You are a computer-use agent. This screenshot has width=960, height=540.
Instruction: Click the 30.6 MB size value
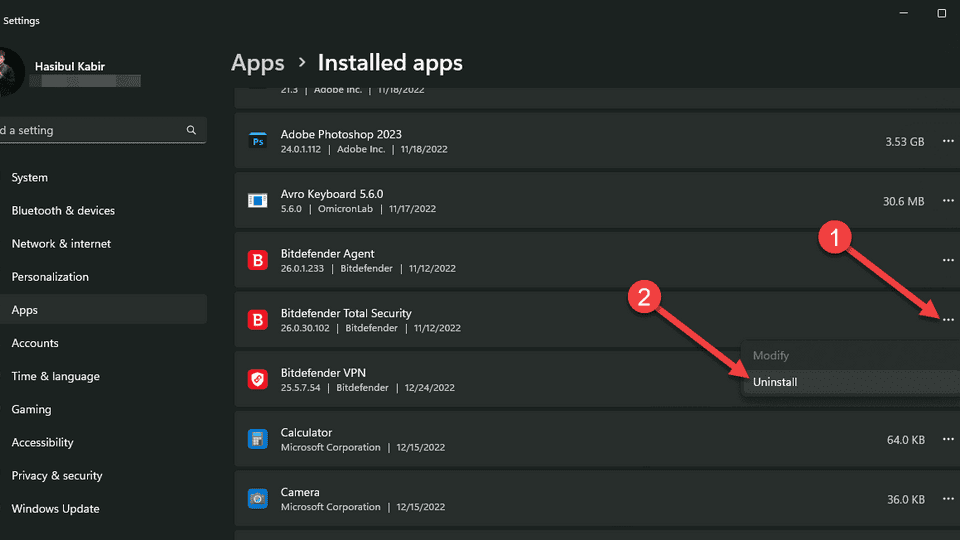(903, 201)
